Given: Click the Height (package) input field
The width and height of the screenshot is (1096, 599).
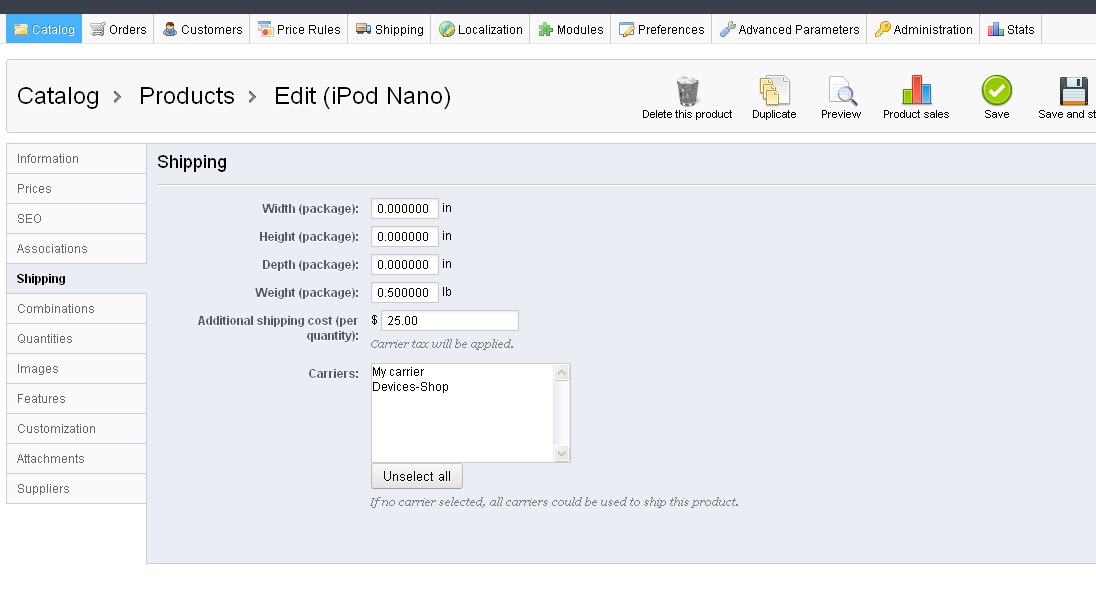Looking at the screenshot, I should click(x=405, y=236).
